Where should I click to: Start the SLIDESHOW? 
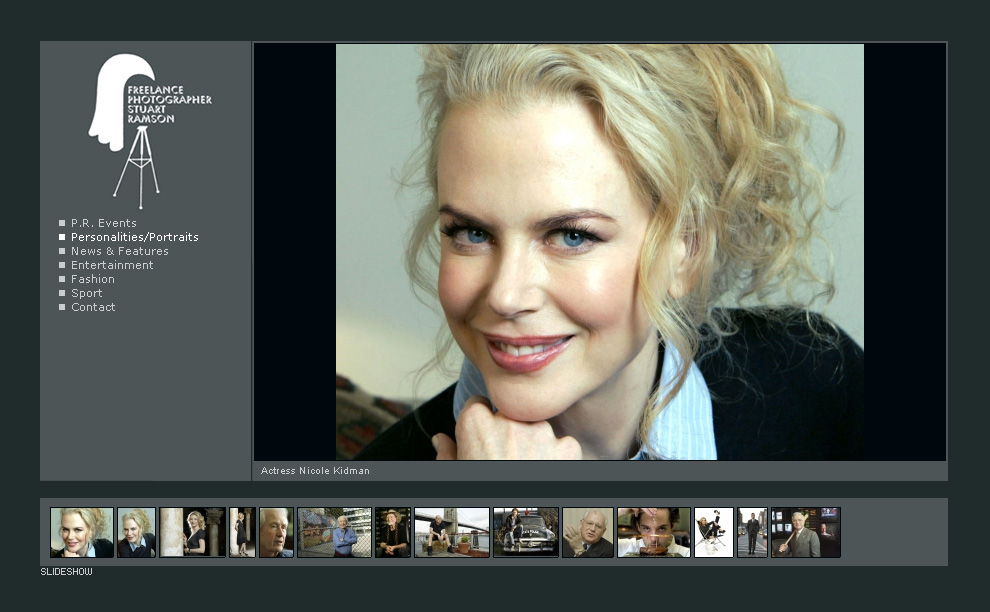coord(66,572)
